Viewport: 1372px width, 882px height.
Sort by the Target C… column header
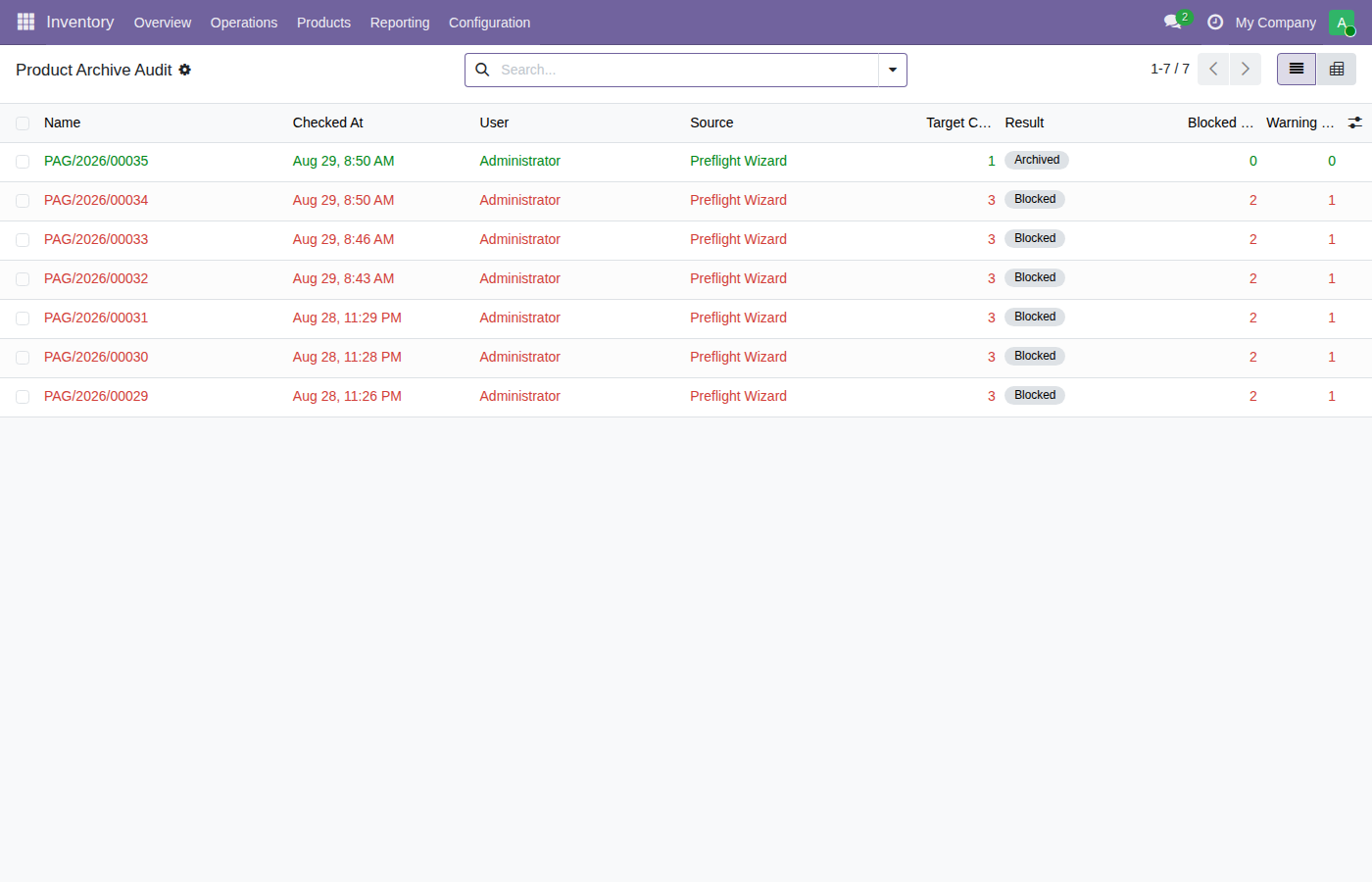pos(958,122)
